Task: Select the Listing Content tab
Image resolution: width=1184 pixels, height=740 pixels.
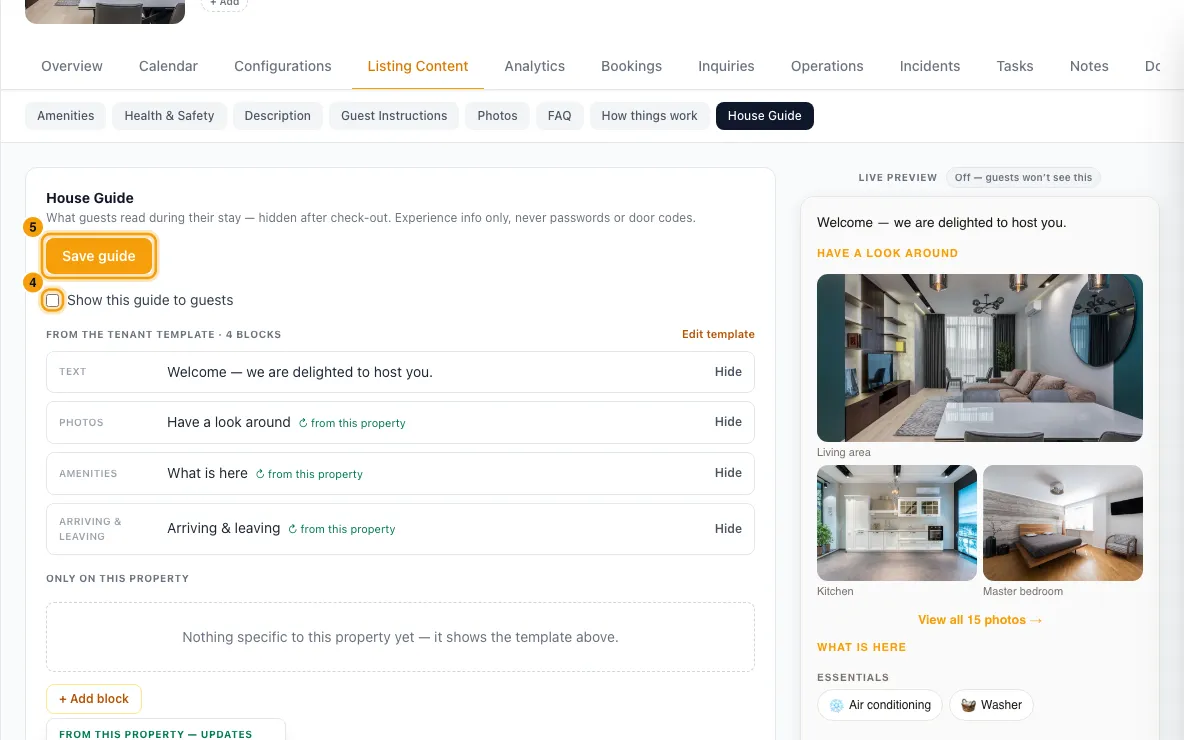Action: [x=418, y=66]
